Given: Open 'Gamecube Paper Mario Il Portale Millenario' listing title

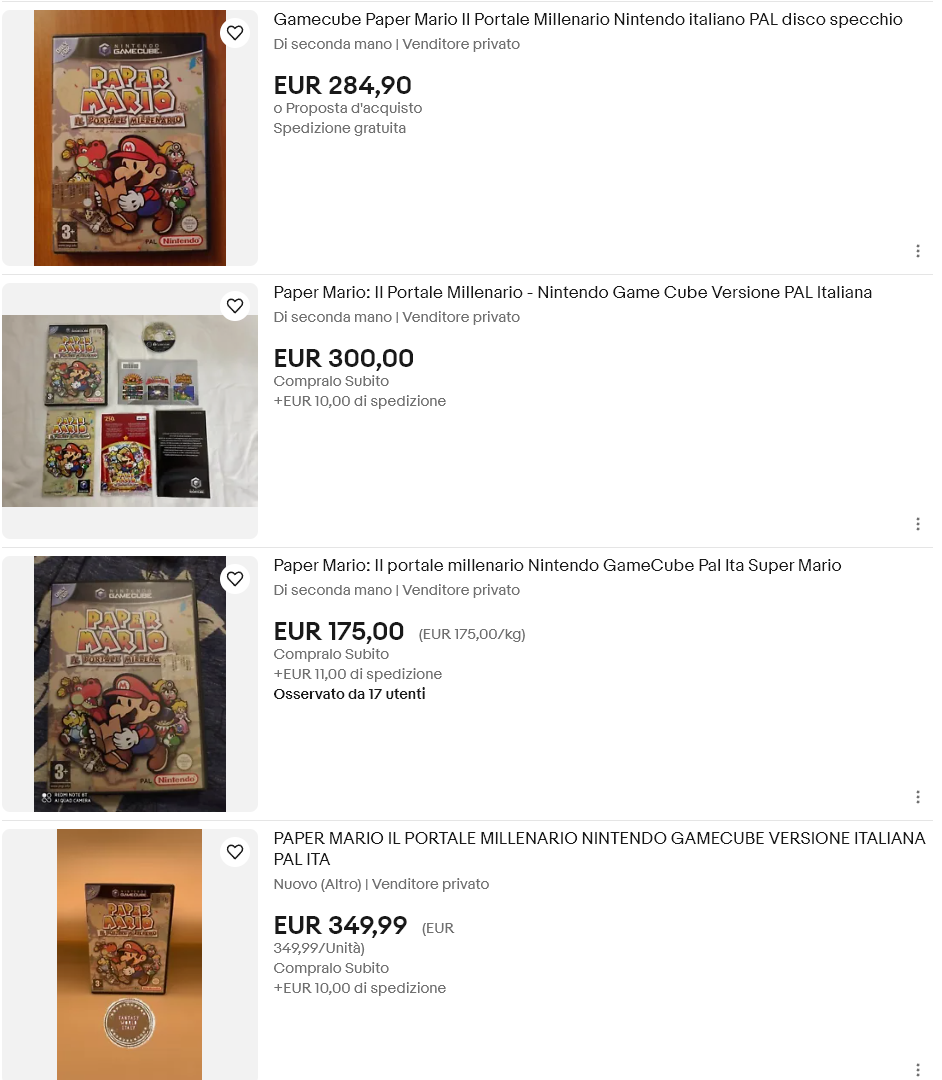Looking at the screenshot, I should 587,19.
